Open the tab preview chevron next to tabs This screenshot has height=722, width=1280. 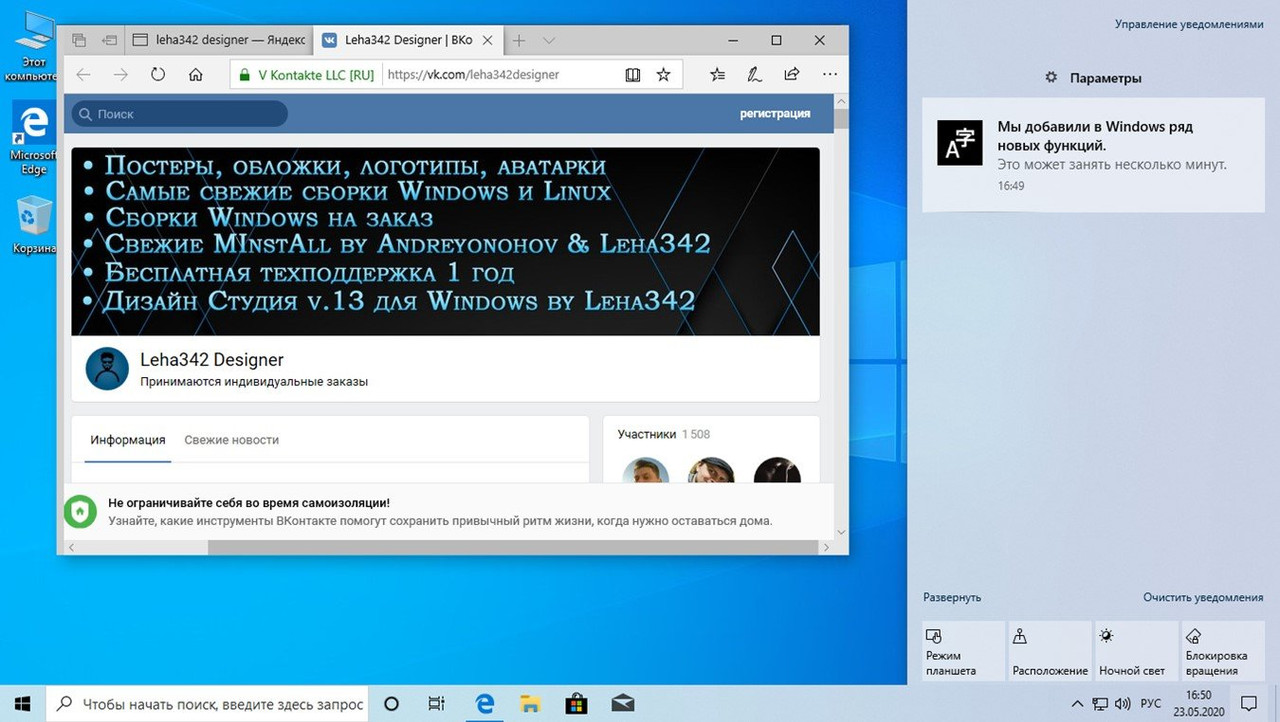click(546, 40)
